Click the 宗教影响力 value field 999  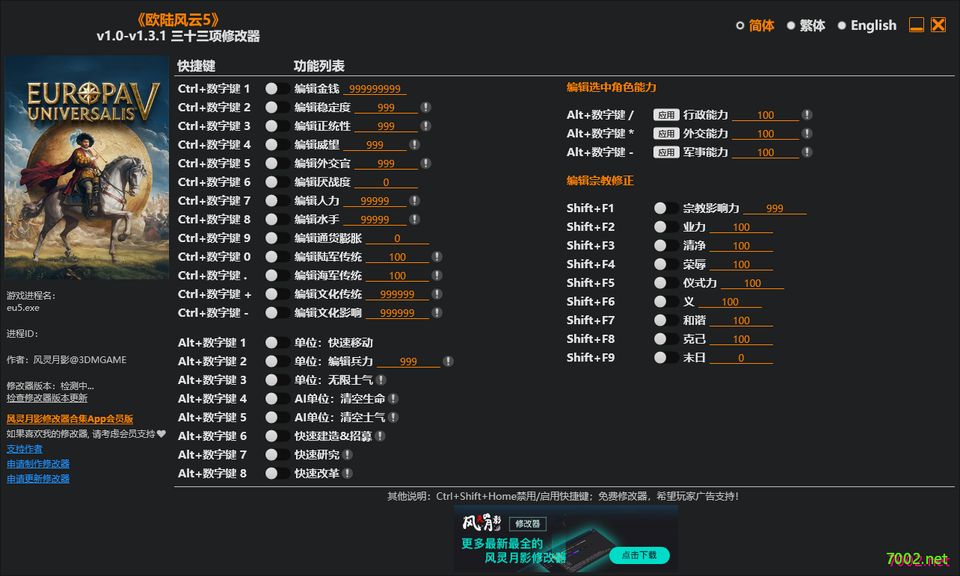(x=774, y=209)
